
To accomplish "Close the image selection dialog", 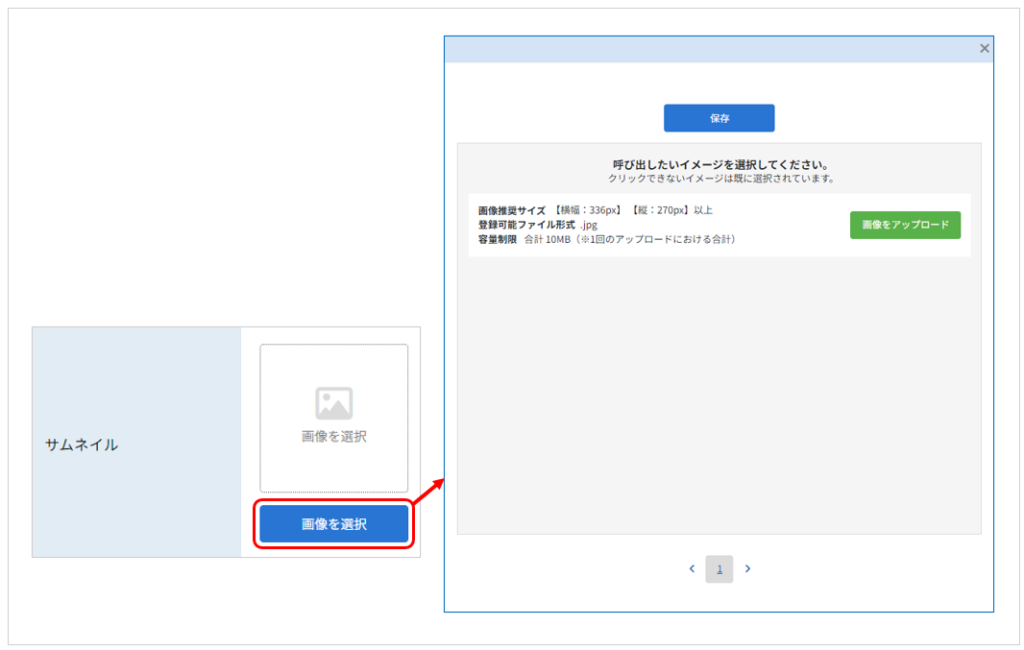I will click(x=984, y=48).
